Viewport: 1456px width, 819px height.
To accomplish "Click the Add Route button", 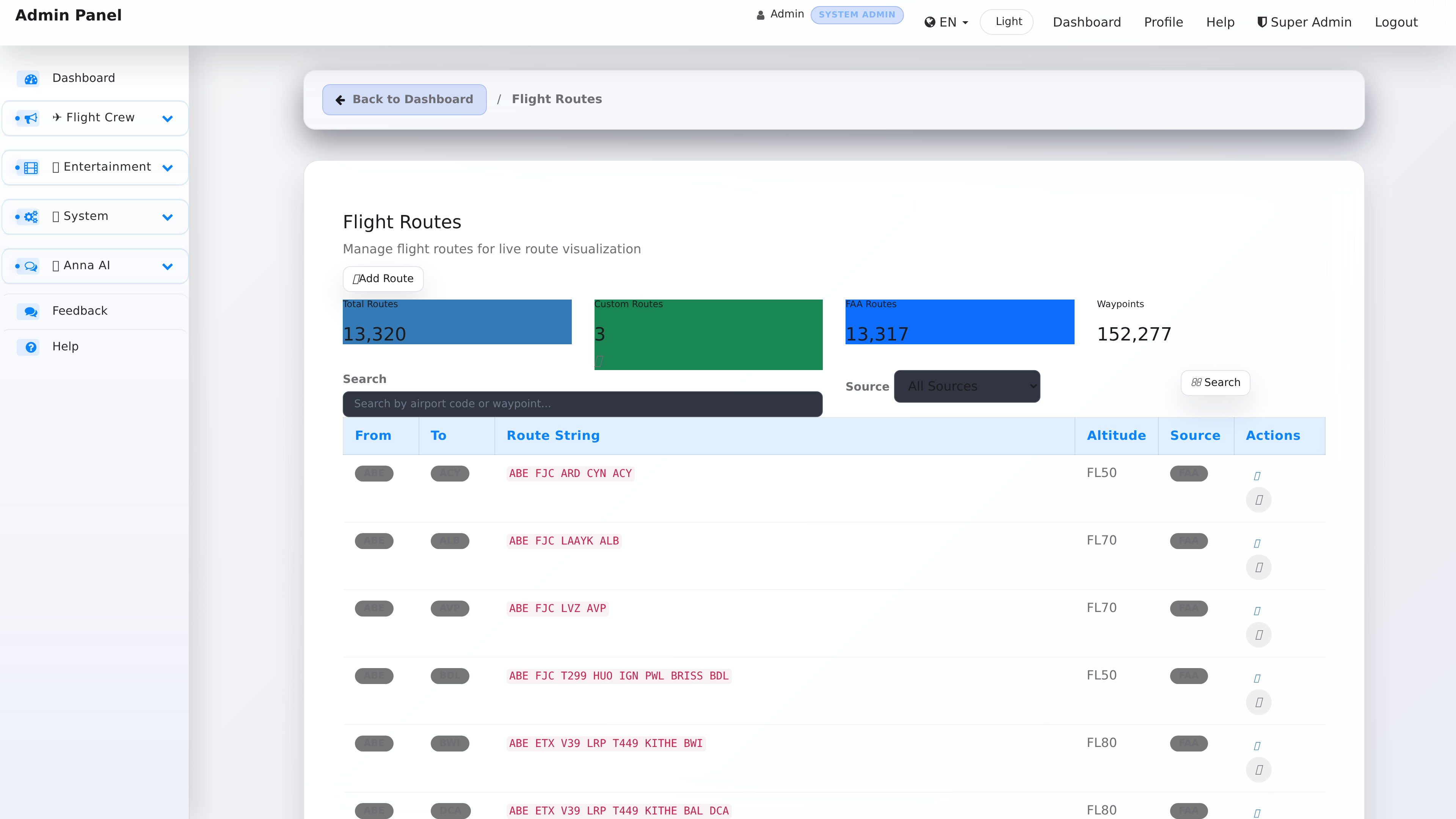I will pos(383,279).
